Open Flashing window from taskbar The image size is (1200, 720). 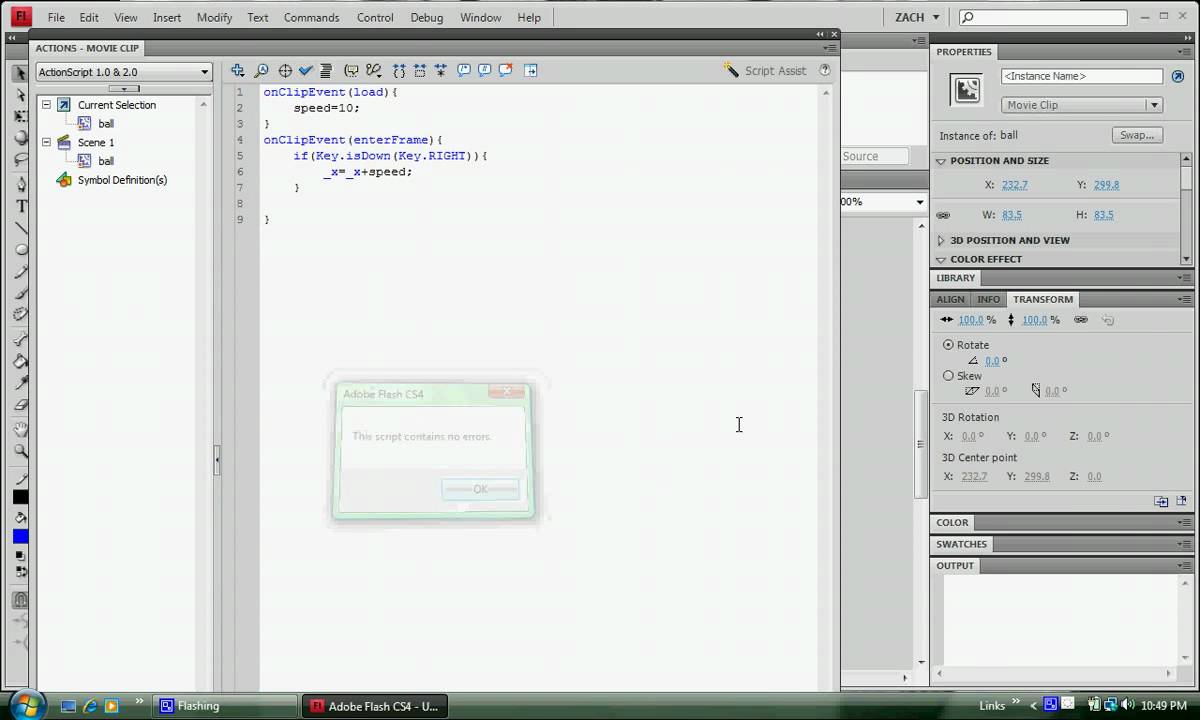[x=226, y=706]
